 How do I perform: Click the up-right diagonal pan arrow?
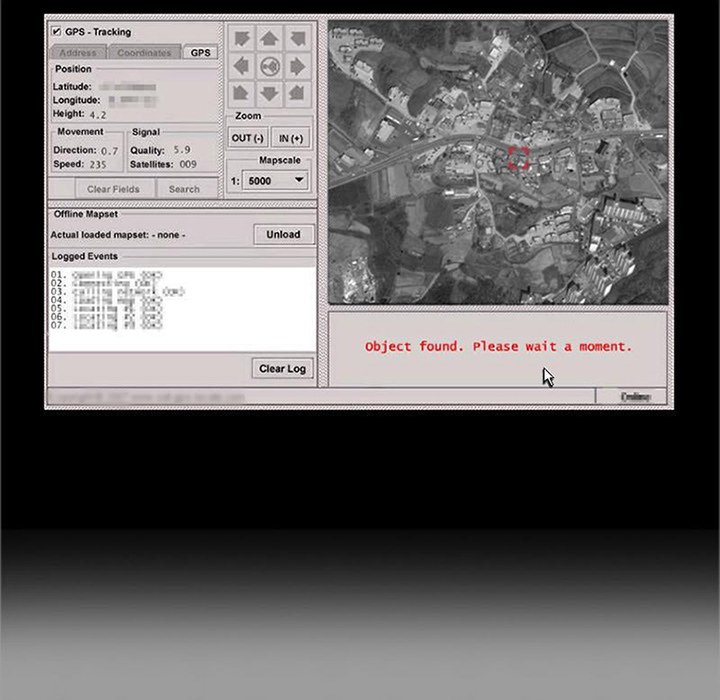point(297,39)
